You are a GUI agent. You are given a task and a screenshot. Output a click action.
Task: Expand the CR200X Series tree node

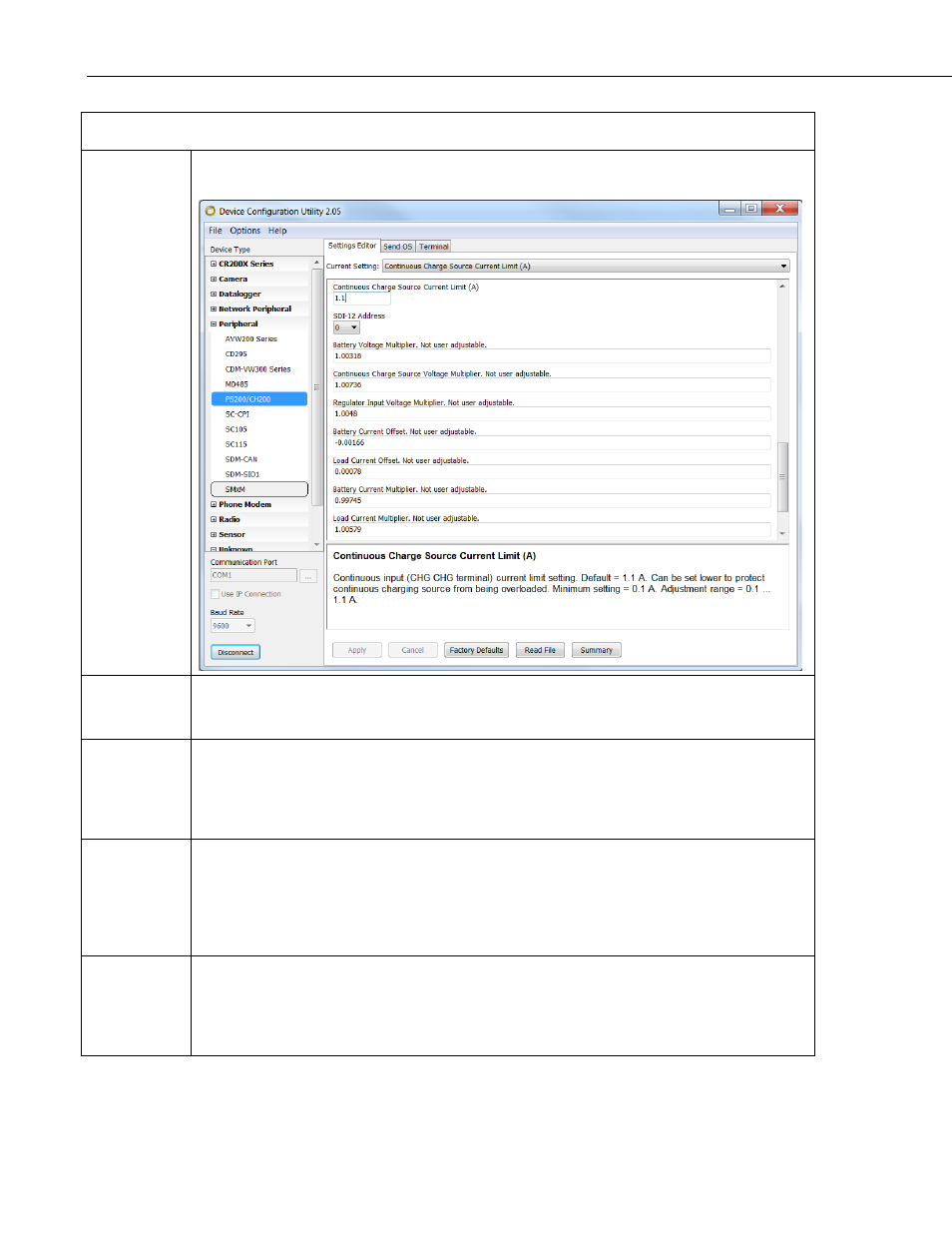(214, 264)
